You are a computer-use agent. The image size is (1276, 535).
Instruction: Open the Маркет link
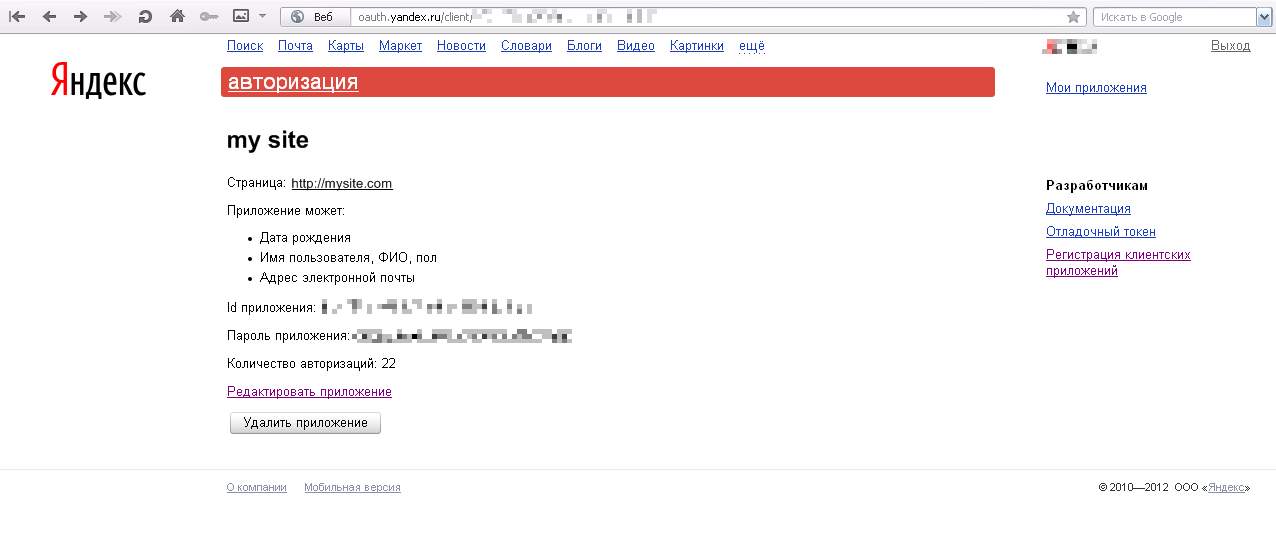(400, 46)
